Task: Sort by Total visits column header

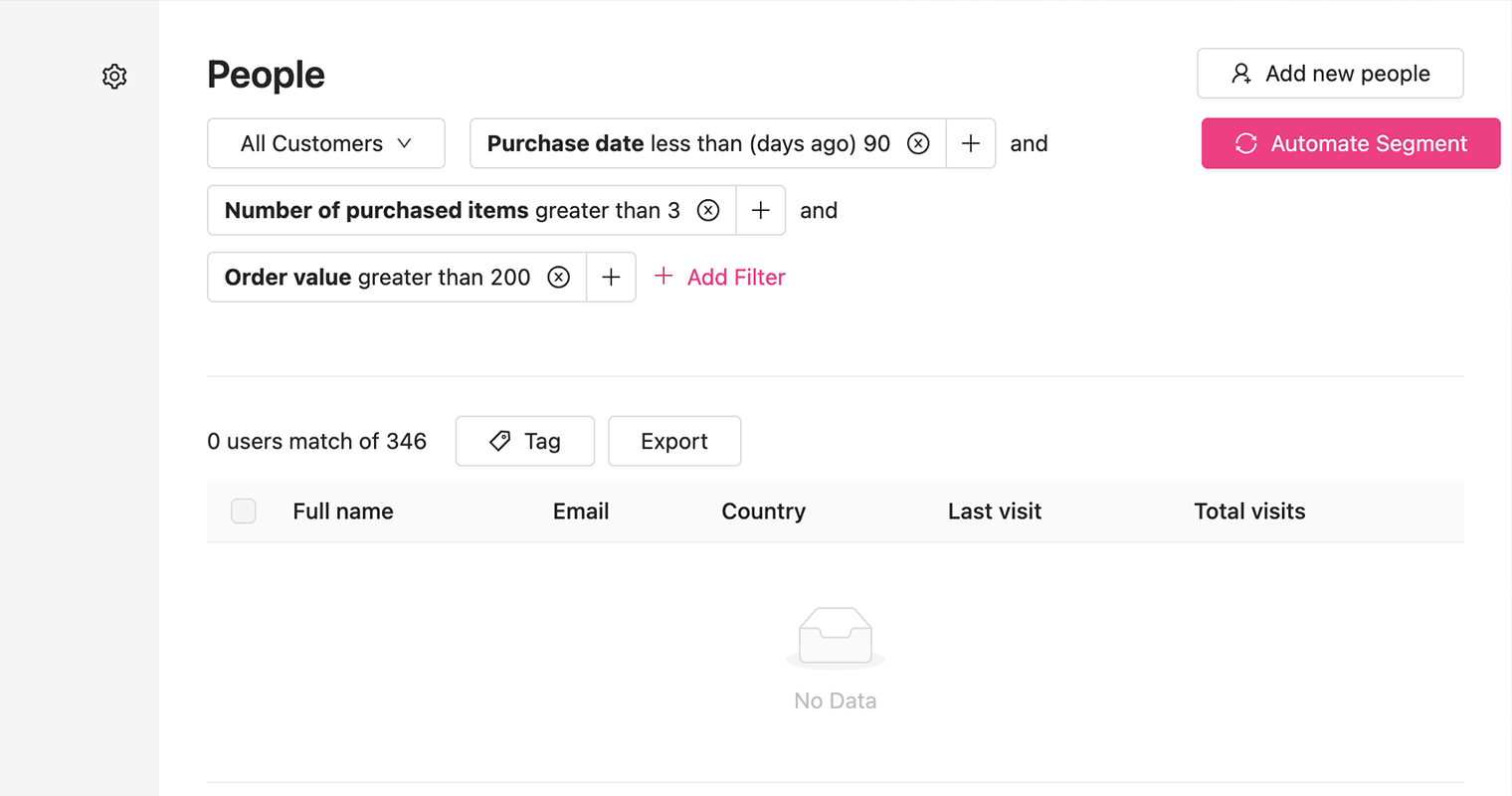Action: click(1250, 511)
